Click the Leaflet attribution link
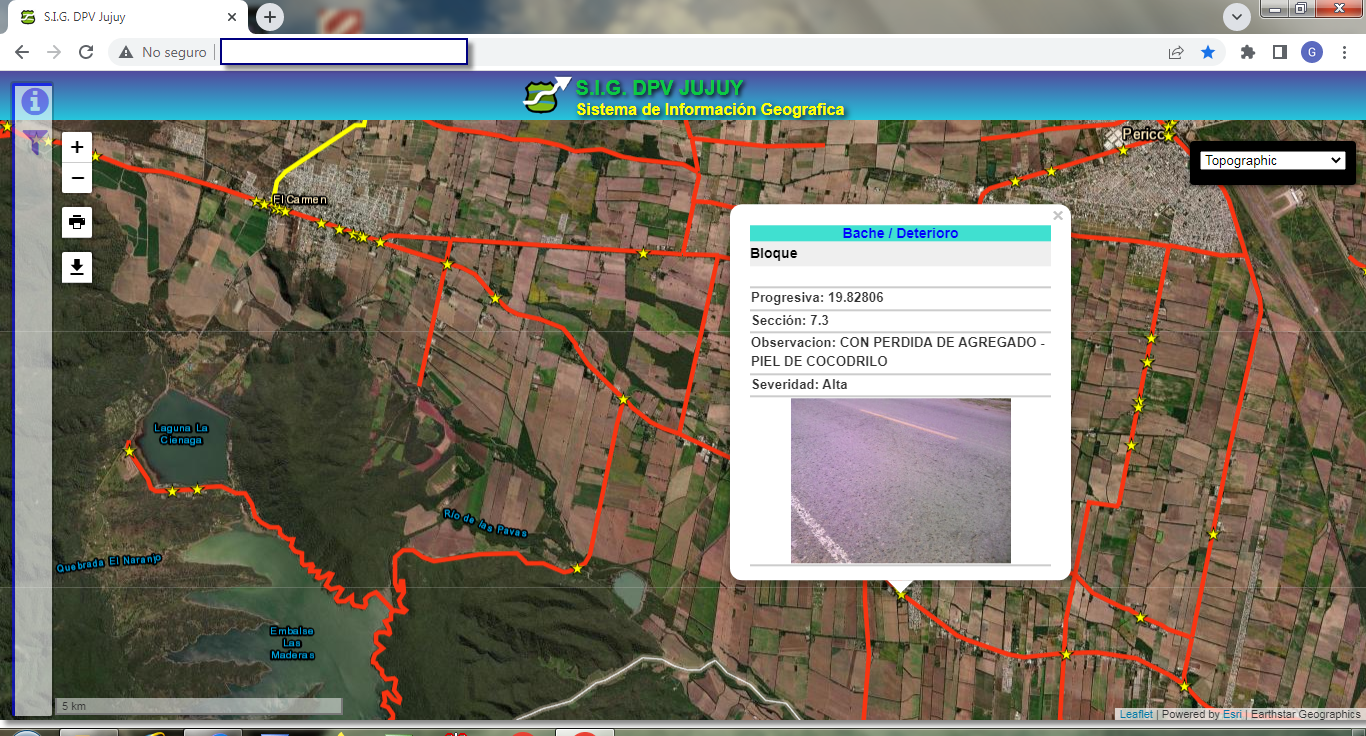This screenshot has width=1366, height=736. (1135, 714)
